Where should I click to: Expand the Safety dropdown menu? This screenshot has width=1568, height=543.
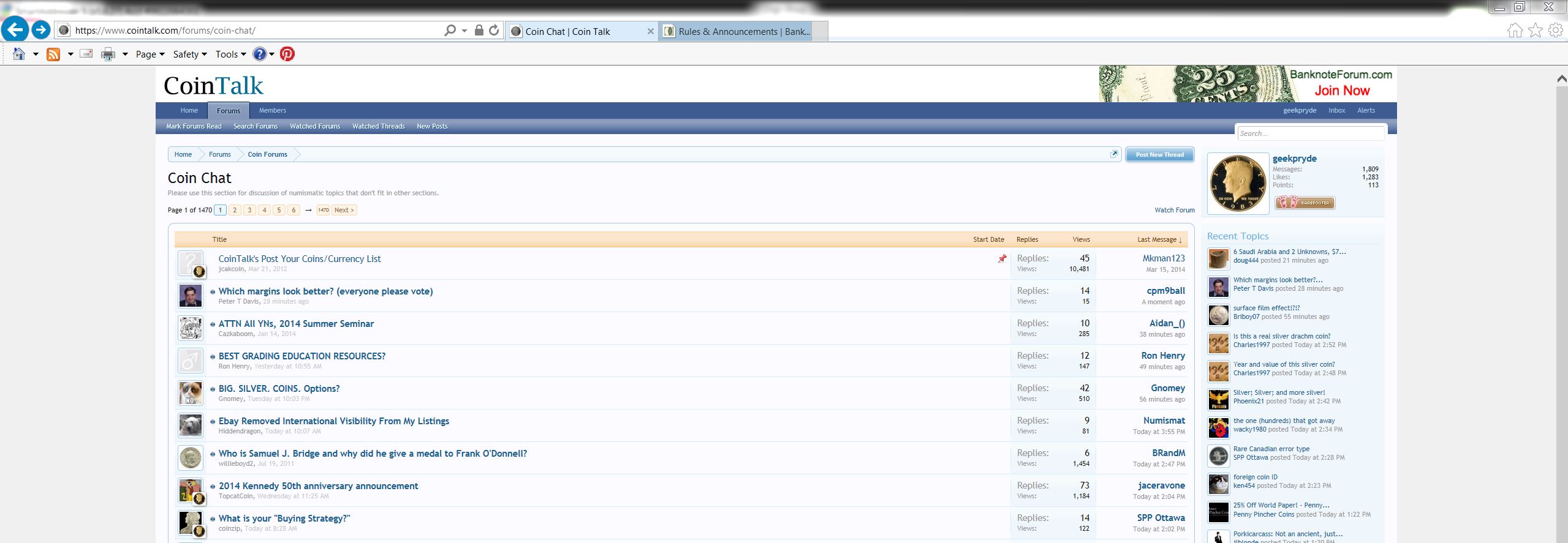click(x=190, y=54)
